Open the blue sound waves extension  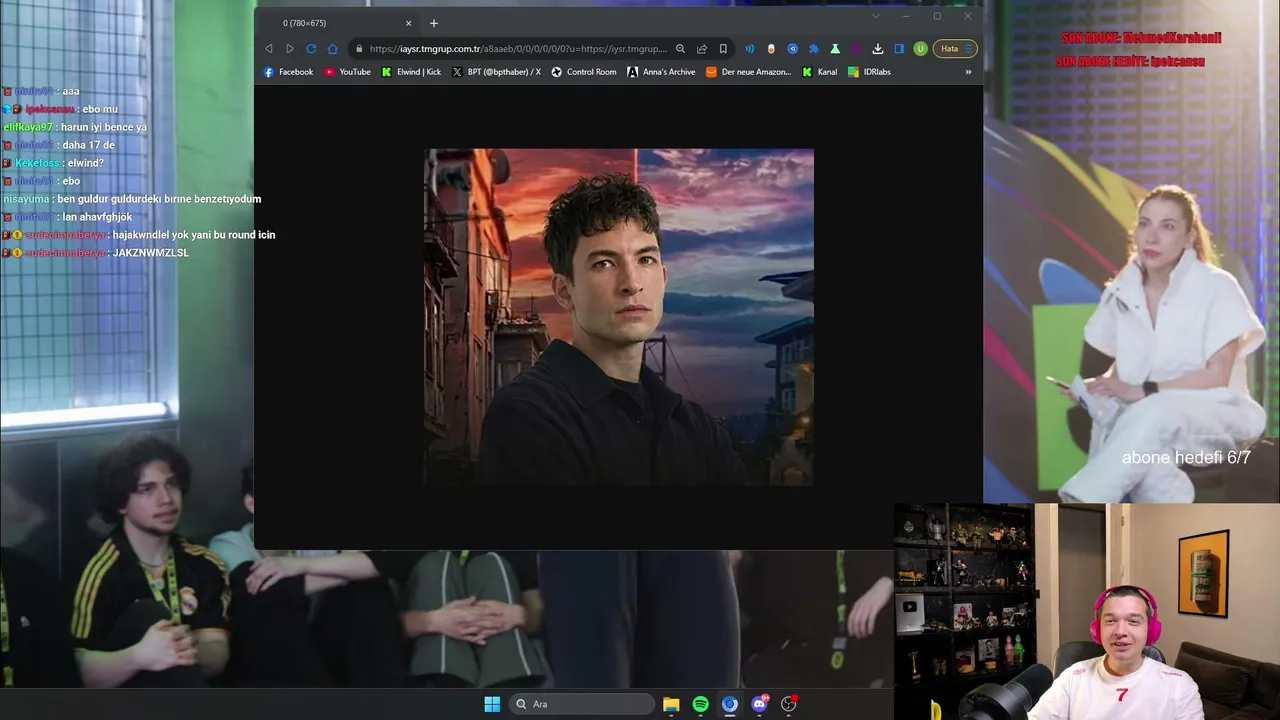749,49
